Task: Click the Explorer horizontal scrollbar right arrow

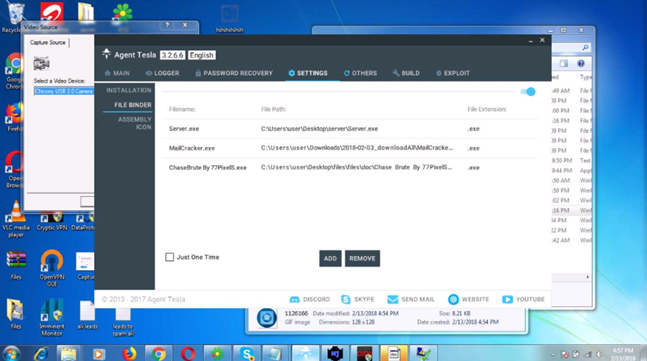Action: (588, 277)
